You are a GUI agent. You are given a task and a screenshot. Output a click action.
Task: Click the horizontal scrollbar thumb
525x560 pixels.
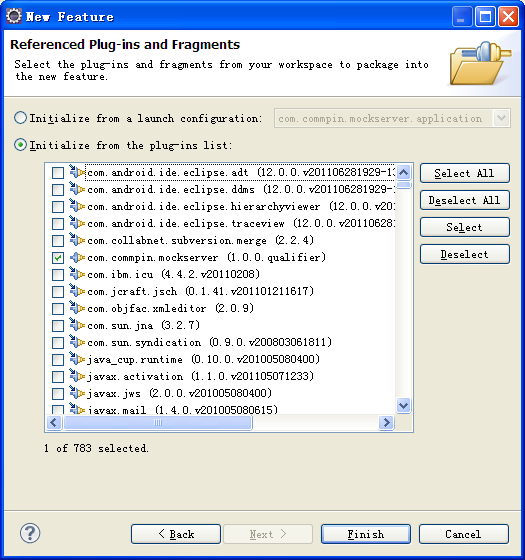tap(158, 423)
